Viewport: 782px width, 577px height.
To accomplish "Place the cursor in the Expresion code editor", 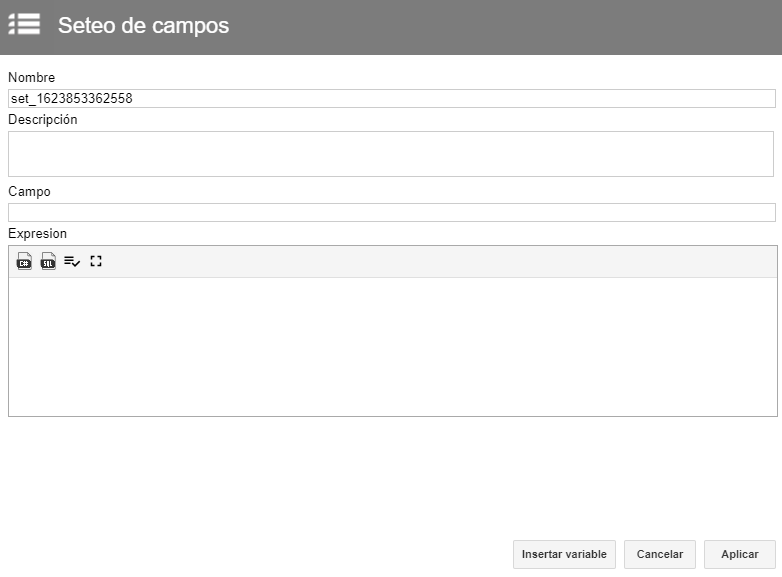I will 392,347.
